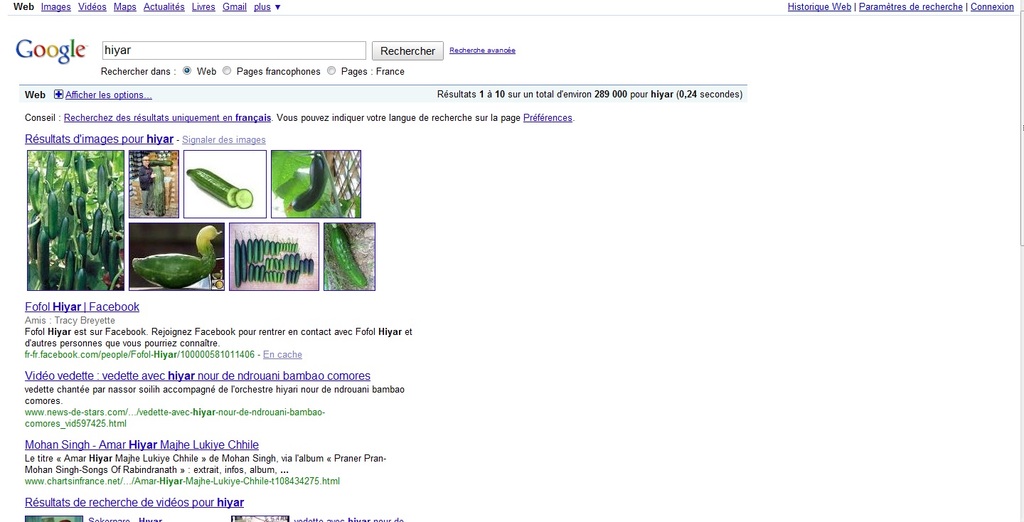Select the 'Web' radio button
The height and width of the screenshot is (522, 1024).
[186, 71]
